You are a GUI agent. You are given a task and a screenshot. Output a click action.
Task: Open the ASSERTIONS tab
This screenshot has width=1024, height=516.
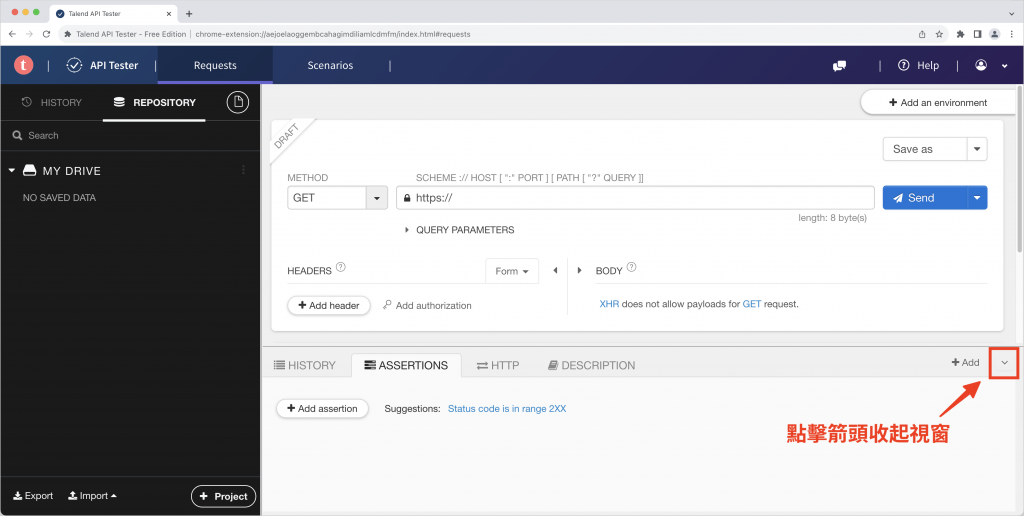tap(406, 365)
